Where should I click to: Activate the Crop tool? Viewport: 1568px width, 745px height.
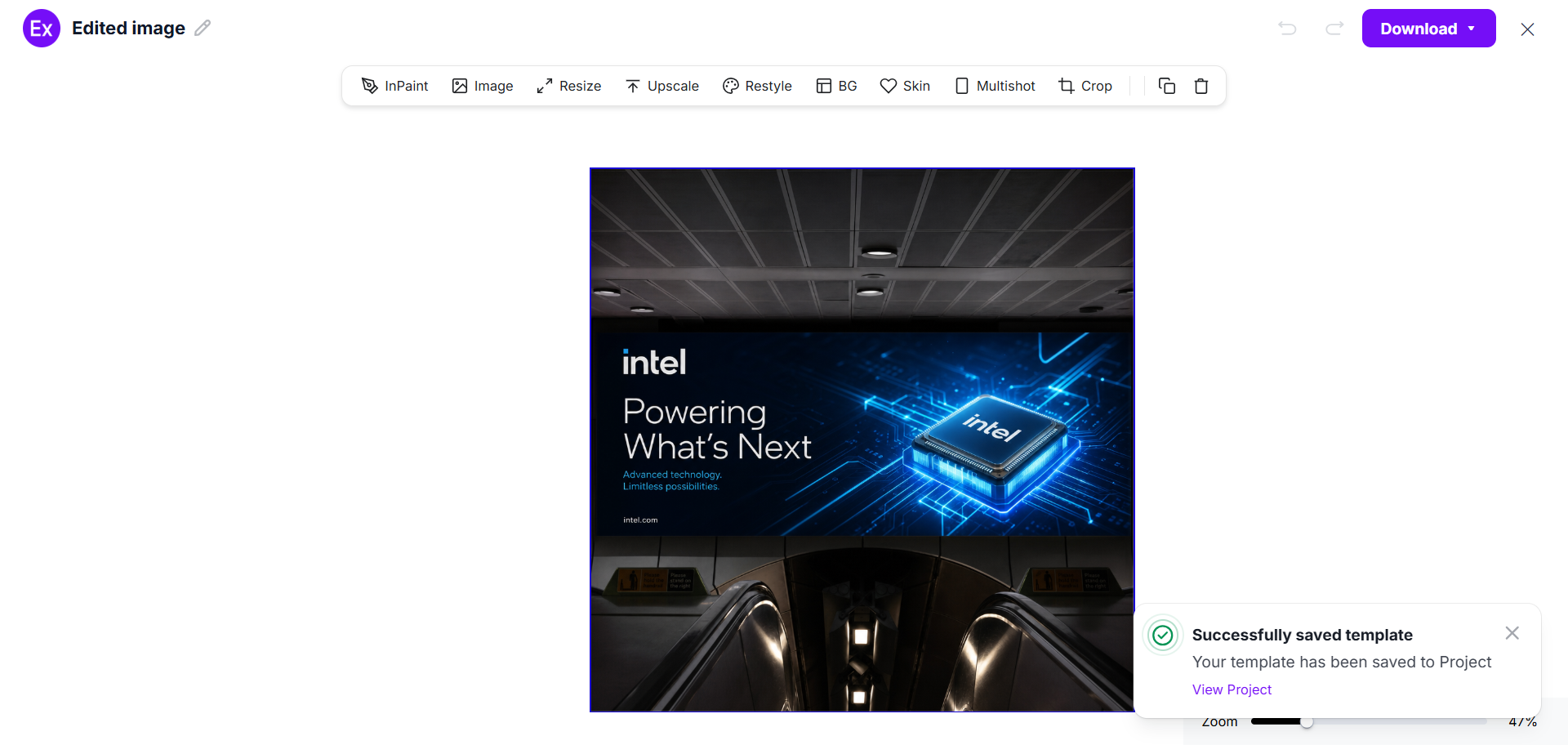[x=1085, y=86]
